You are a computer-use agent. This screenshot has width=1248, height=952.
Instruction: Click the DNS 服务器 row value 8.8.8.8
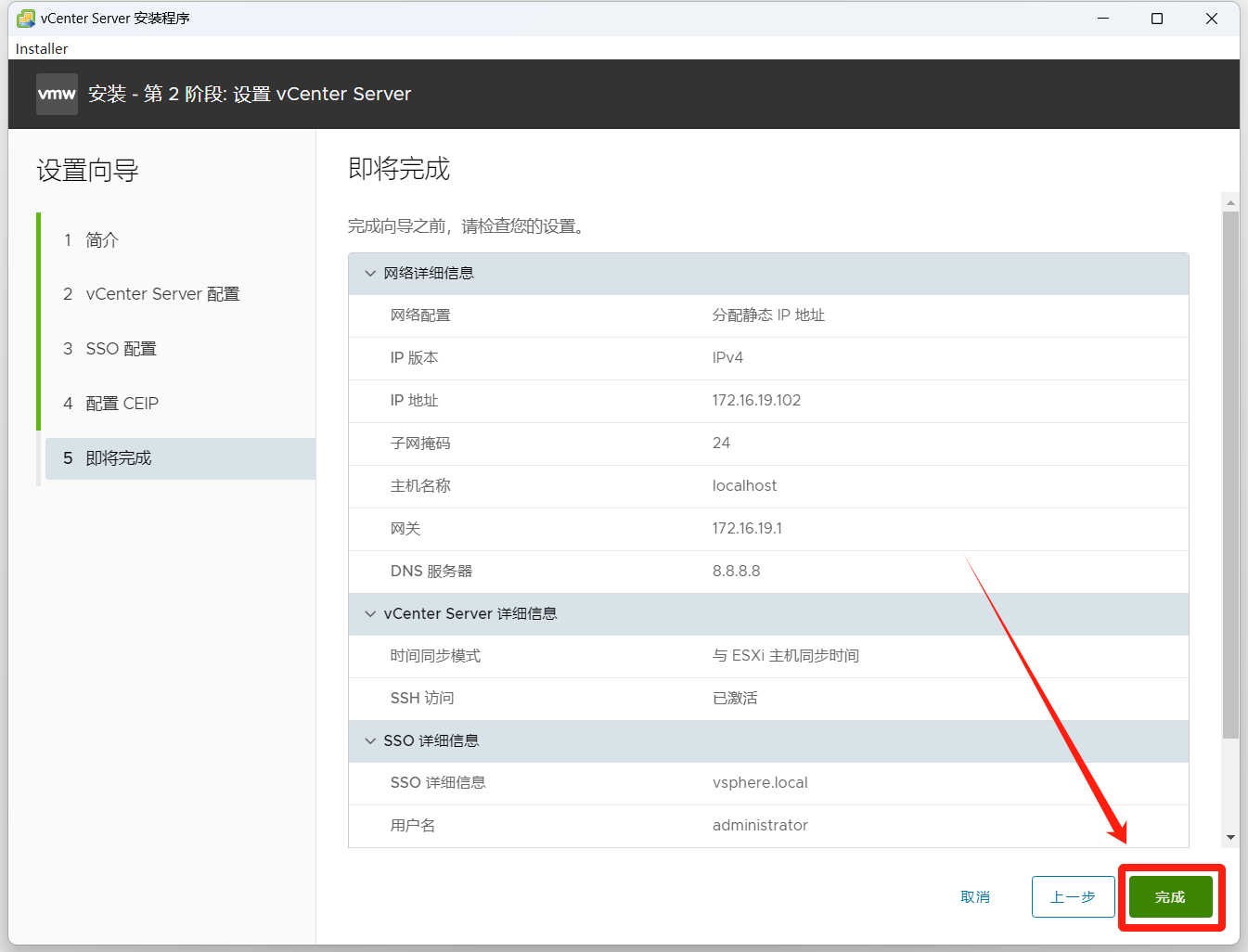coord(736,572)
